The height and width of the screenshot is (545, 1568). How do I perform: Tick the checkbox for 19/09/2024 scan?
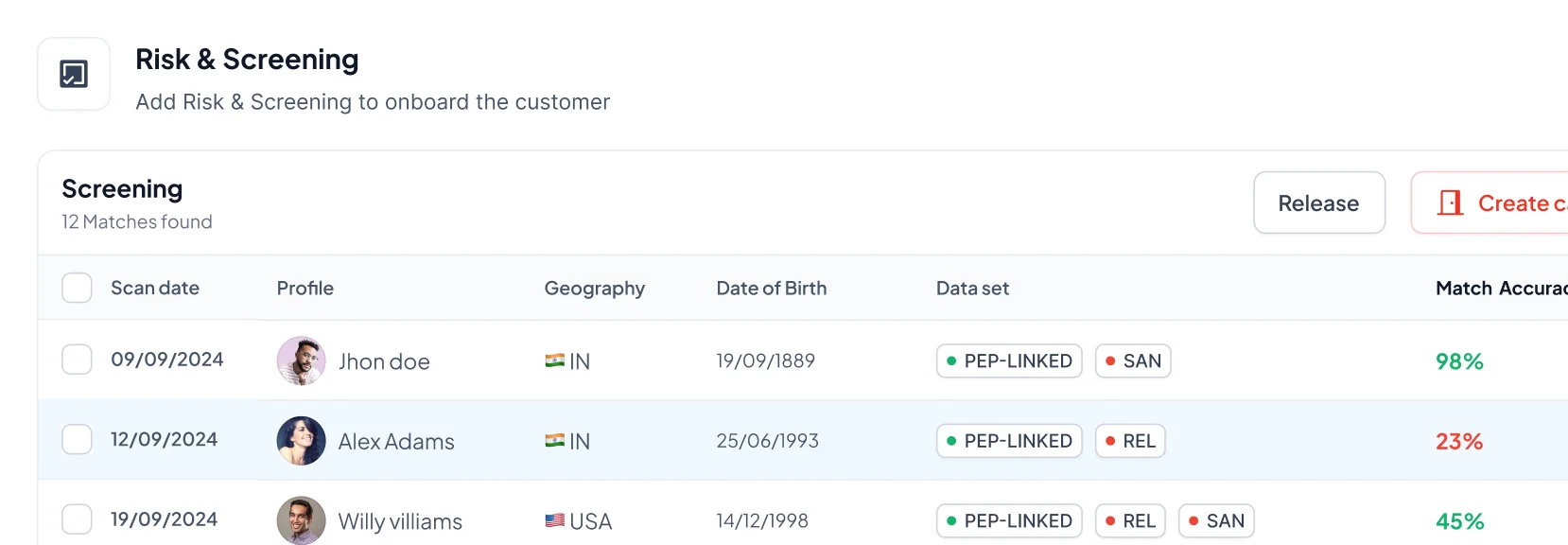(x=77, y=519)
